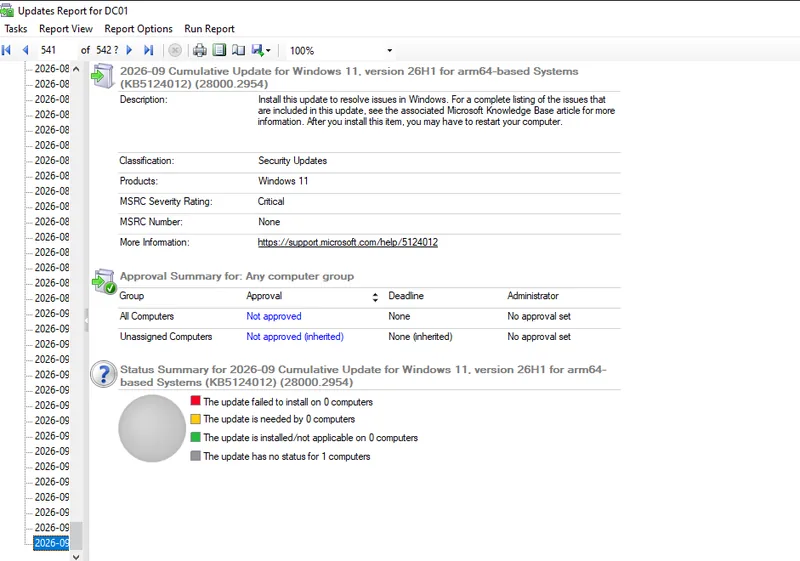Click Run Report in the menu bar
Image resolution: width=800 pixels, height=561 pixels.
pyautogui.click(x=209, y=29)
